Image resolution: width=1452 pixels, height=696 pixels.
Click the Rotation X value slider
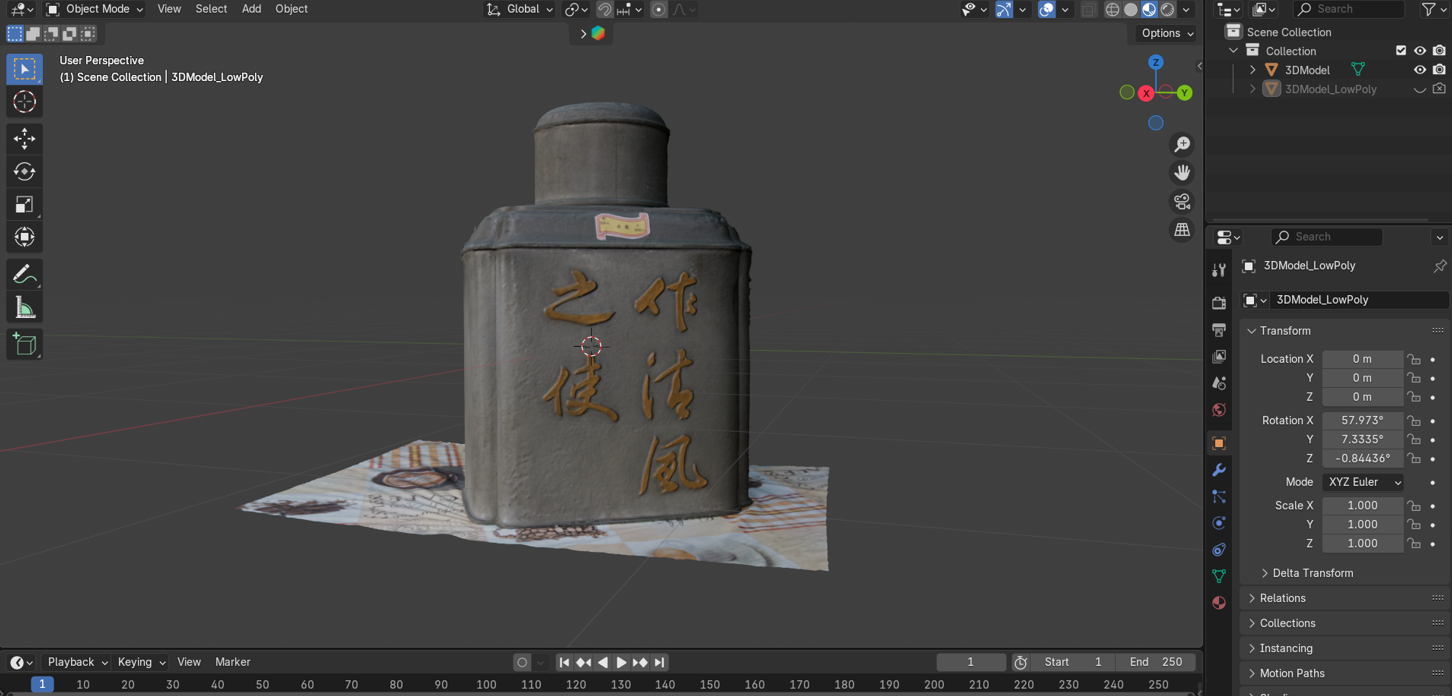coord(1362,420)
